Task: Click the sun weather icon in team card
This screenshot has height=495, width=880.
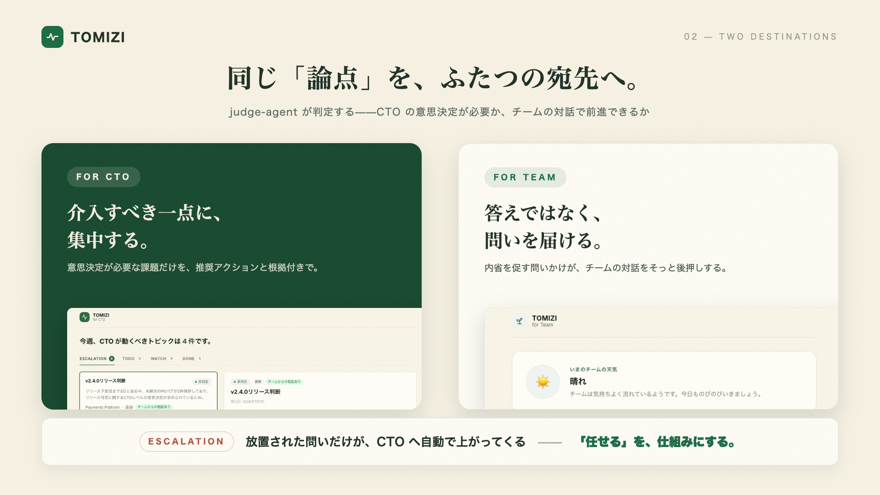Action: (x=542, y=382)
